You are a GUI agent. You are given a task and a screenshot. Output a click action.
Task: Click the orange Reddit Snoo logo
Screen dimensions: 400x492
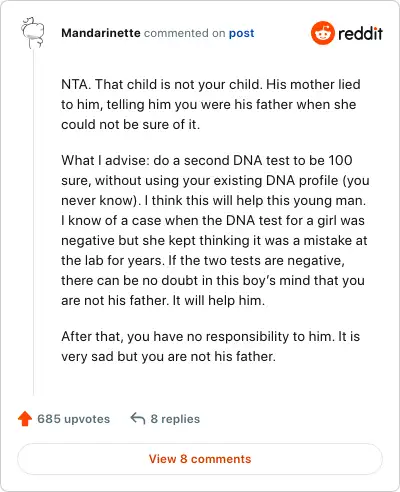(x=322, y=33)
